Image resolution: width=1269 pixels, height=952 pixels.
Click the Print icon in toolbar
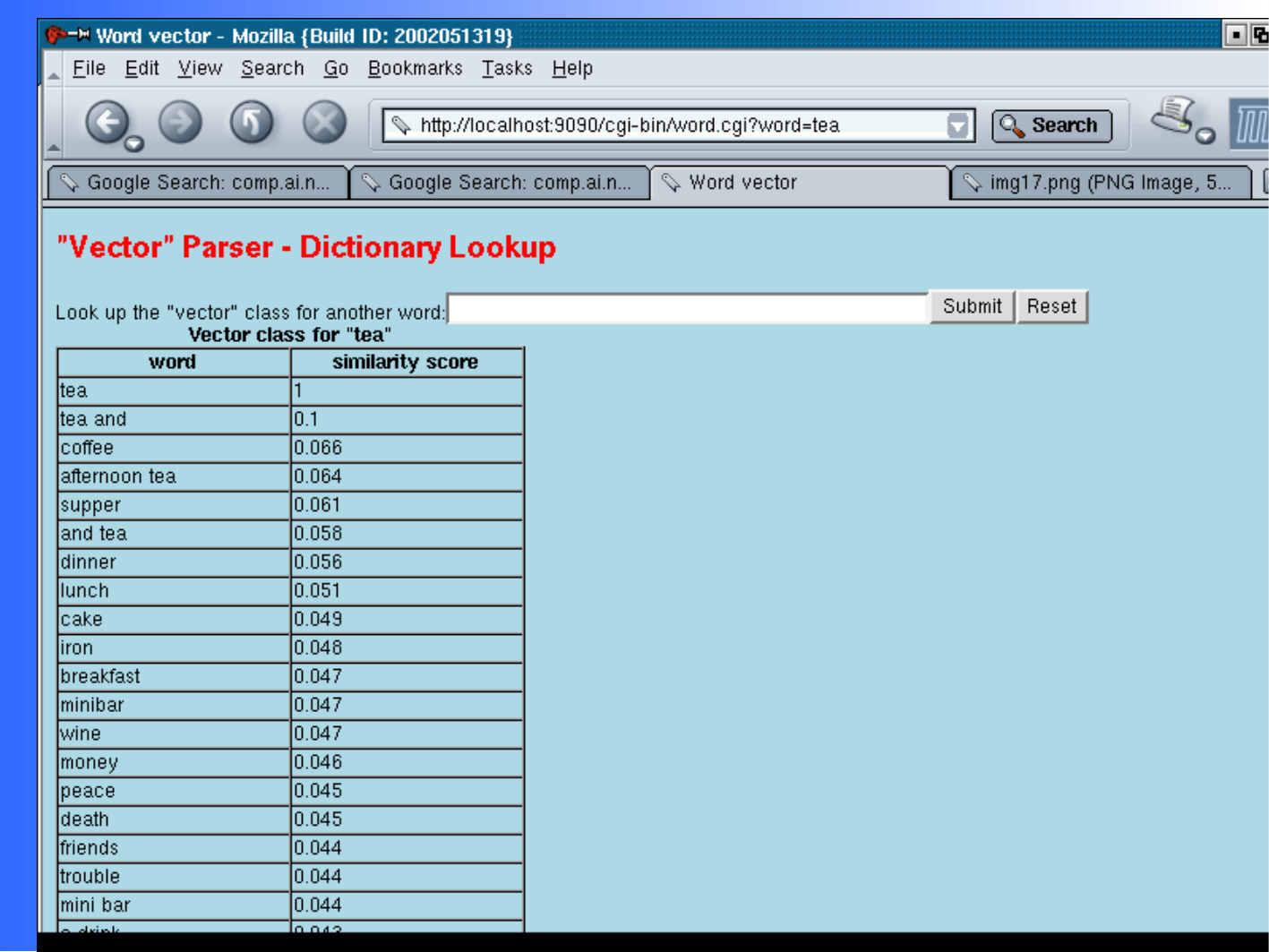click(1173, 115)
